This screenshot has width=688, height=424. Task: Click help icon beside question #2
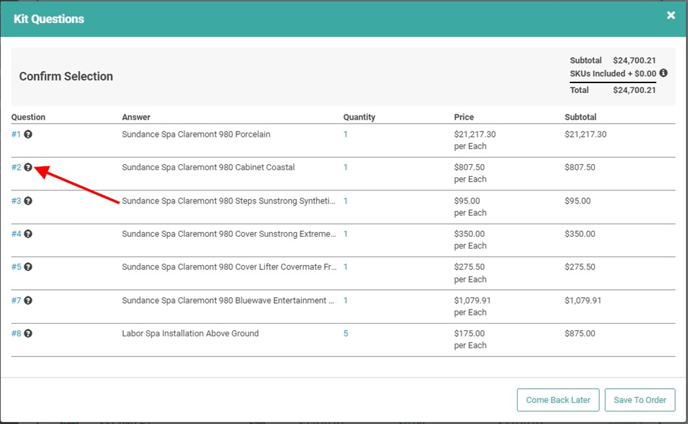[28, 168]
